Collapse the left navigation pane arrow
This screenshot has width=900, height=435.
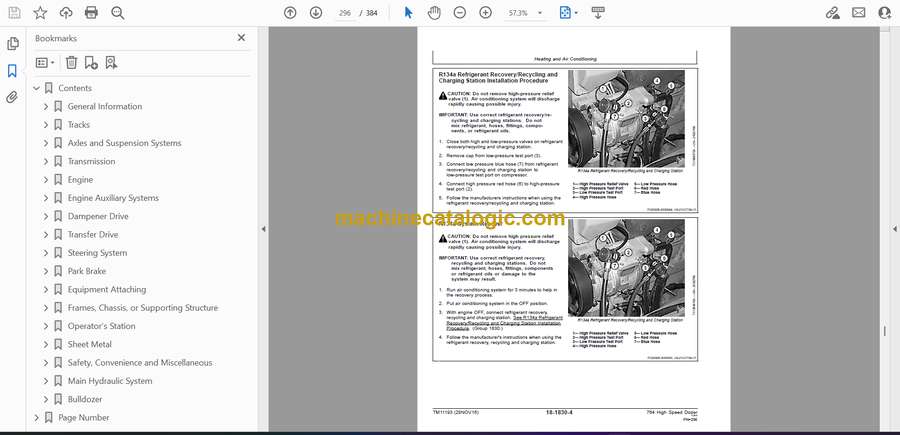pos(263,229)
